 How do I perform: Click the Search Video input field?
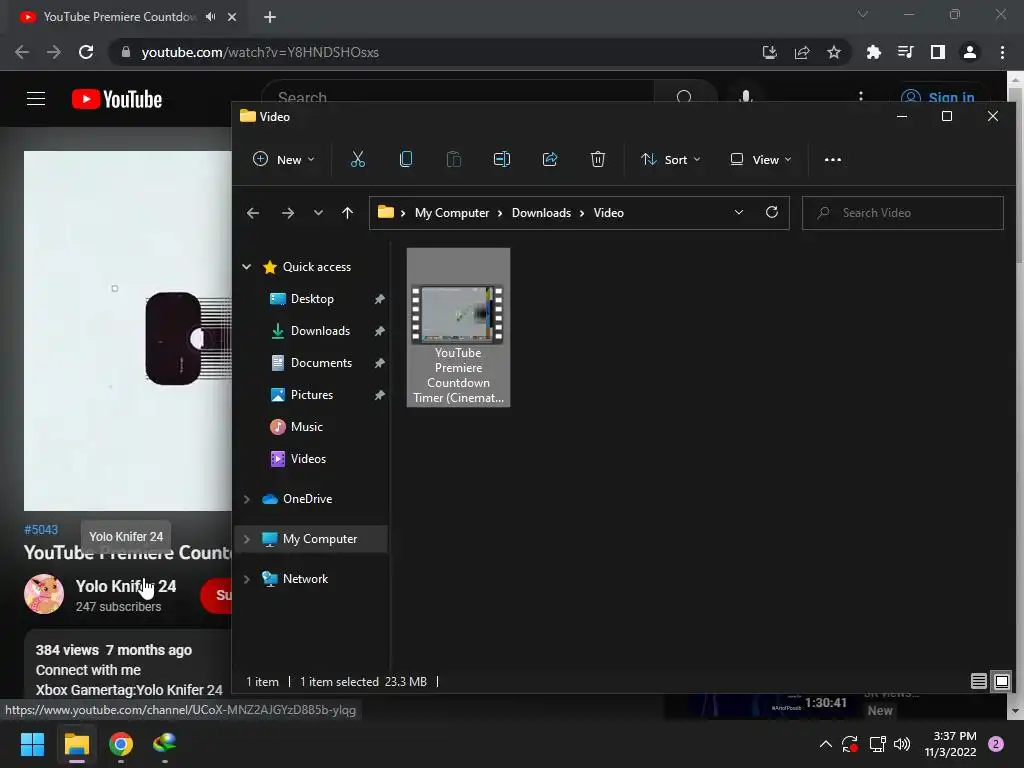(903, 213)
